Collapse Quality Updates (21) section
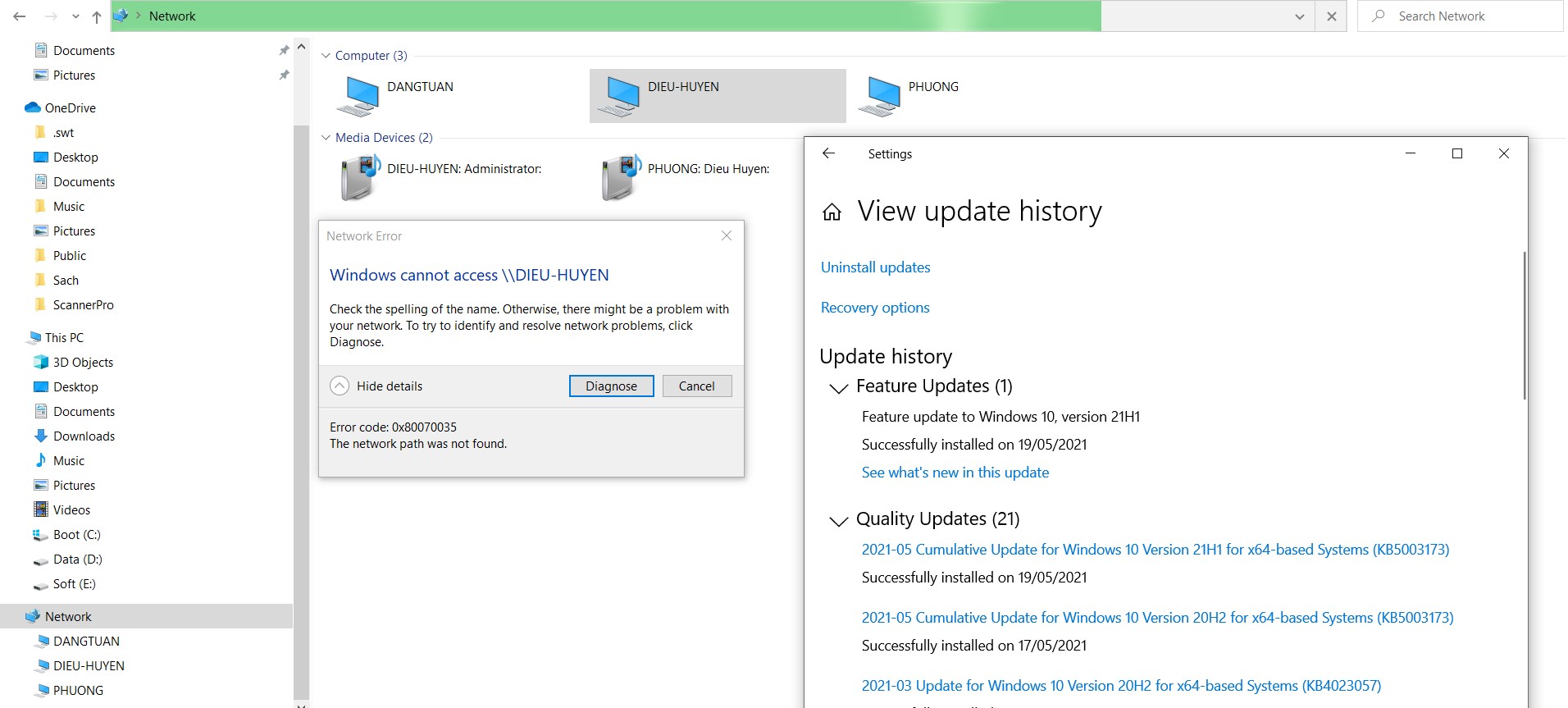The image size is (1568, 708). coord(838,520)
